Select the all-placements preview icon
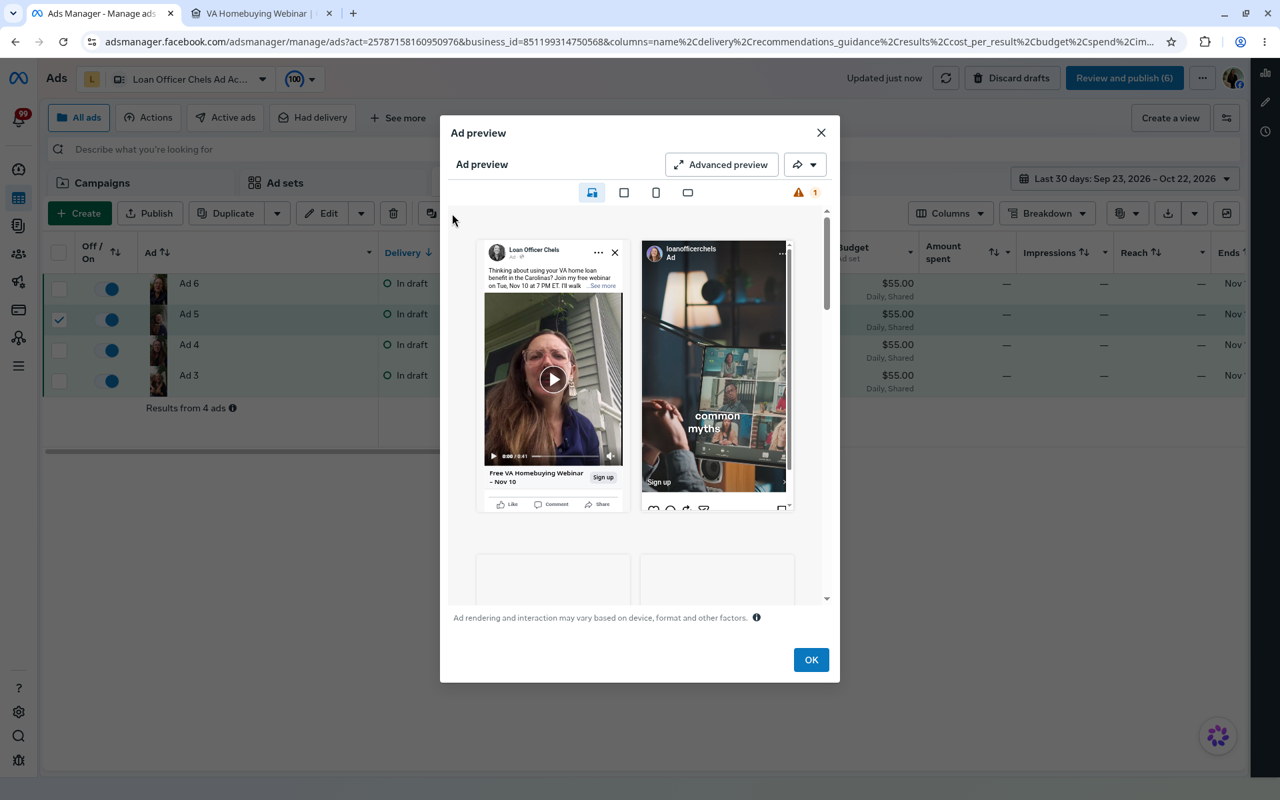Screen dimensions: 1280x800 592,193
